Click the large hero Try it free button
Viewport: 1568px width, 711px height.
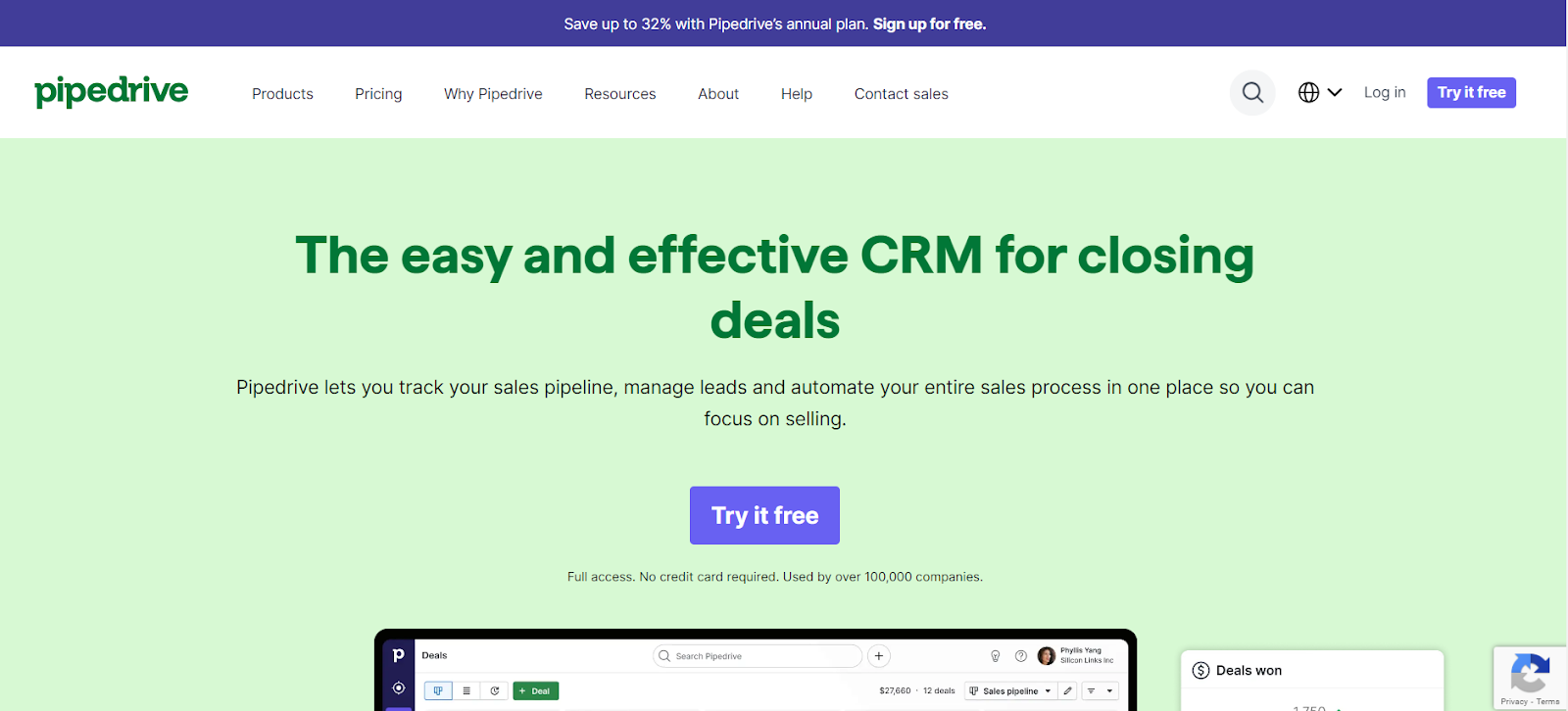[x=764, y=515]
